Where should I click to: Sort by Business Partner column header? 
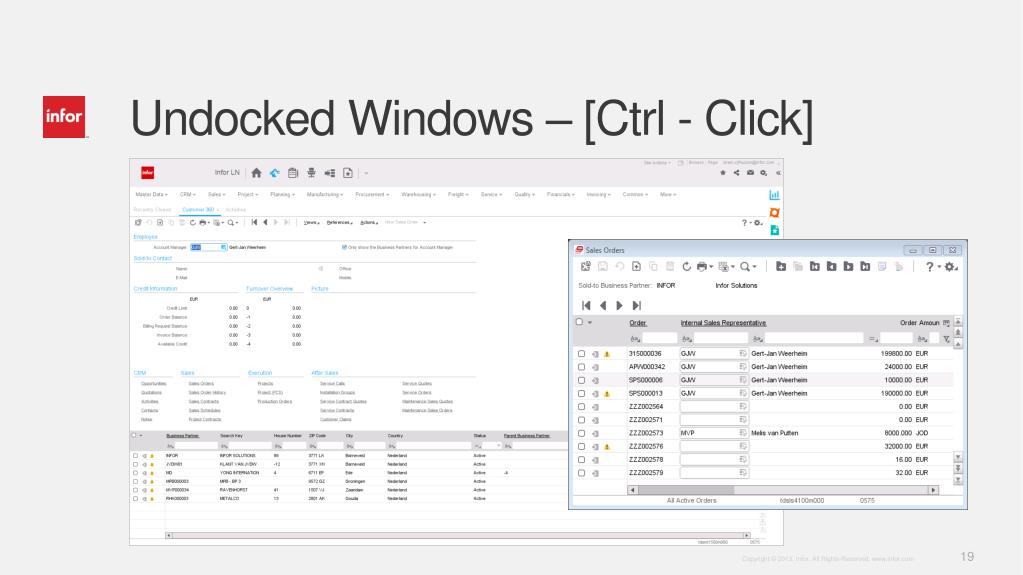pyautogui.click(x=182, y=436)
